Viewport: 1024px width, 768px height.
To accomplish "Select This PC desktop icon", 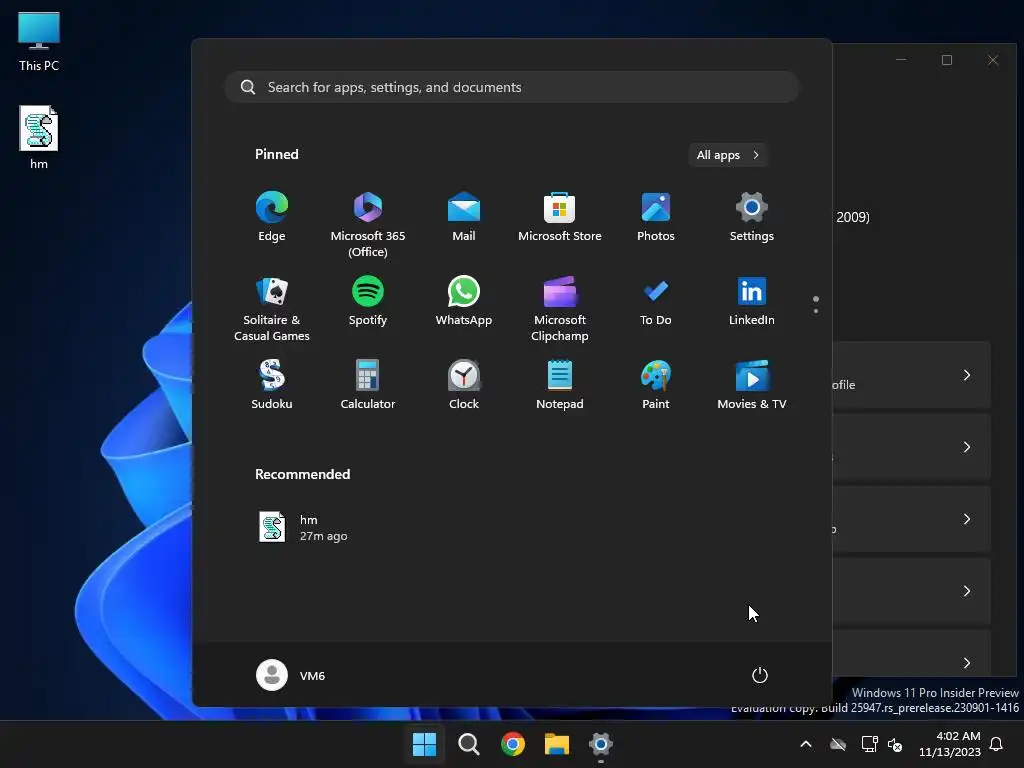I will point(39,42).
